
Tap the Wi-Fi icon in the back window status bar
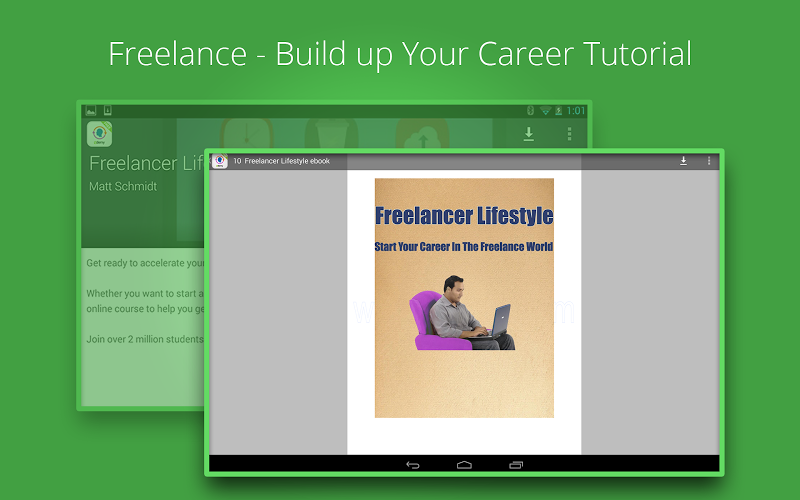(545, 111)
